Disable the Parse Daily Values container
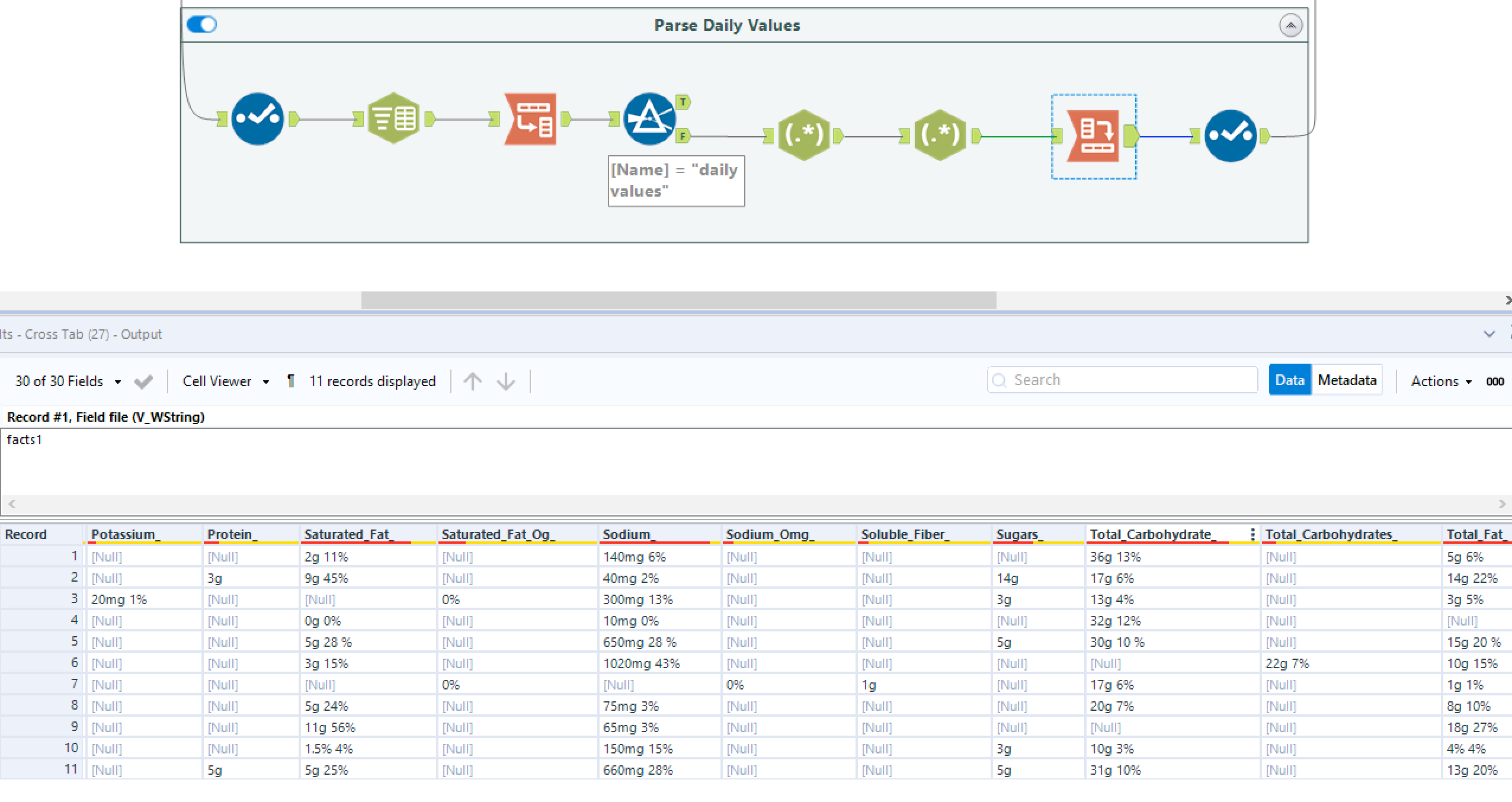The width and height of the screenshot is (1512, 802). [x=201, y=24]
